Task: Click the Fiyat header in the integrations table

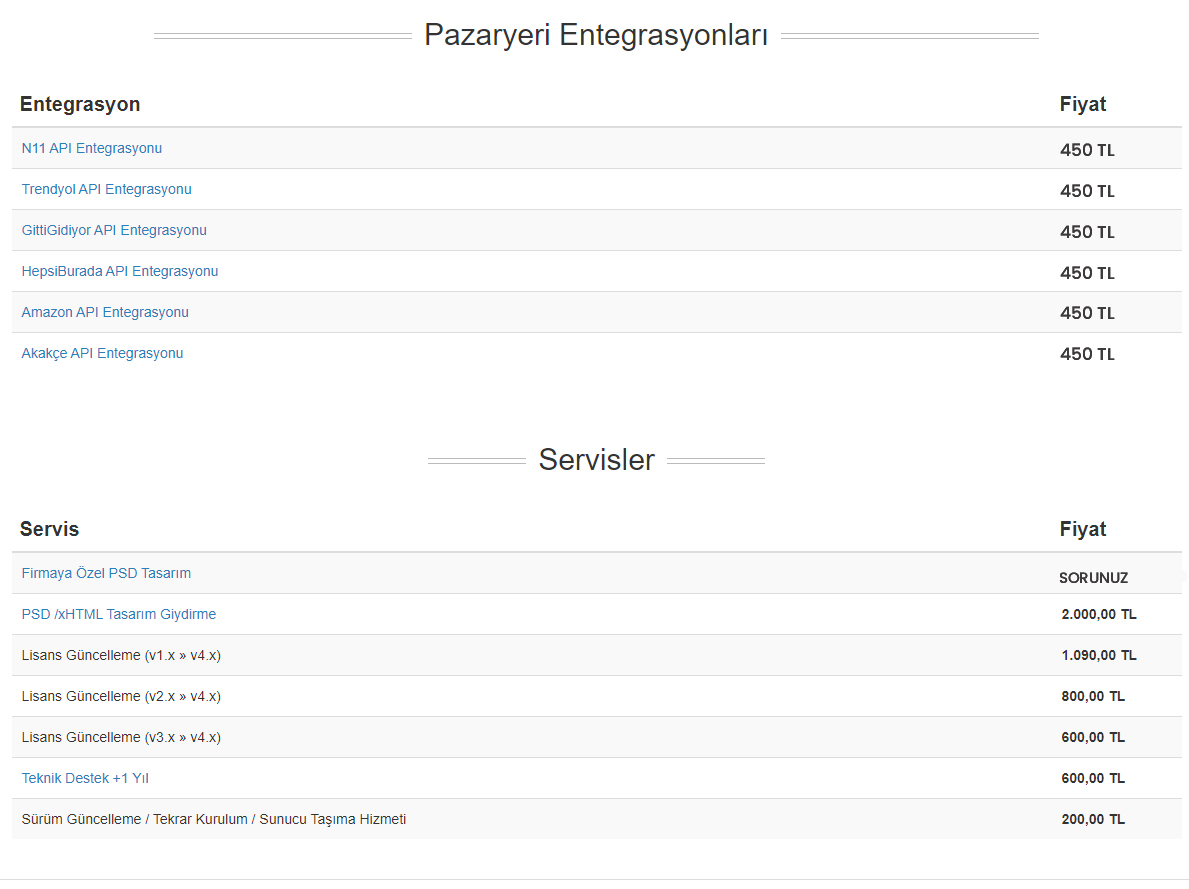Action: coord(1083,105)
